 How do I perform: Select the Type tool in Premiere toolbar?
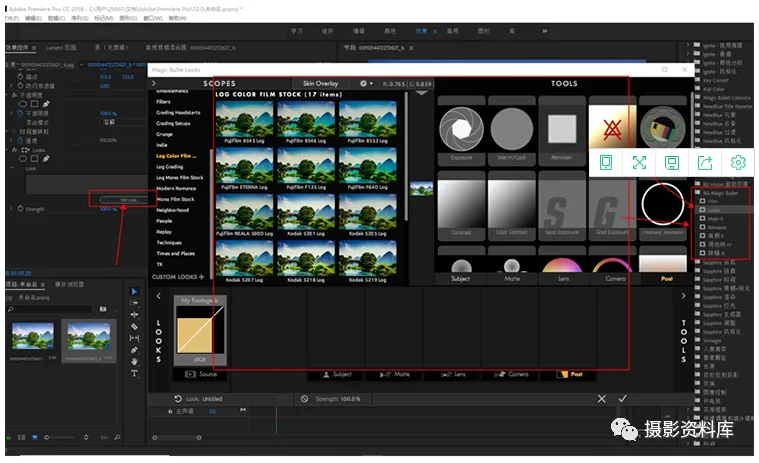click(135, 374)
